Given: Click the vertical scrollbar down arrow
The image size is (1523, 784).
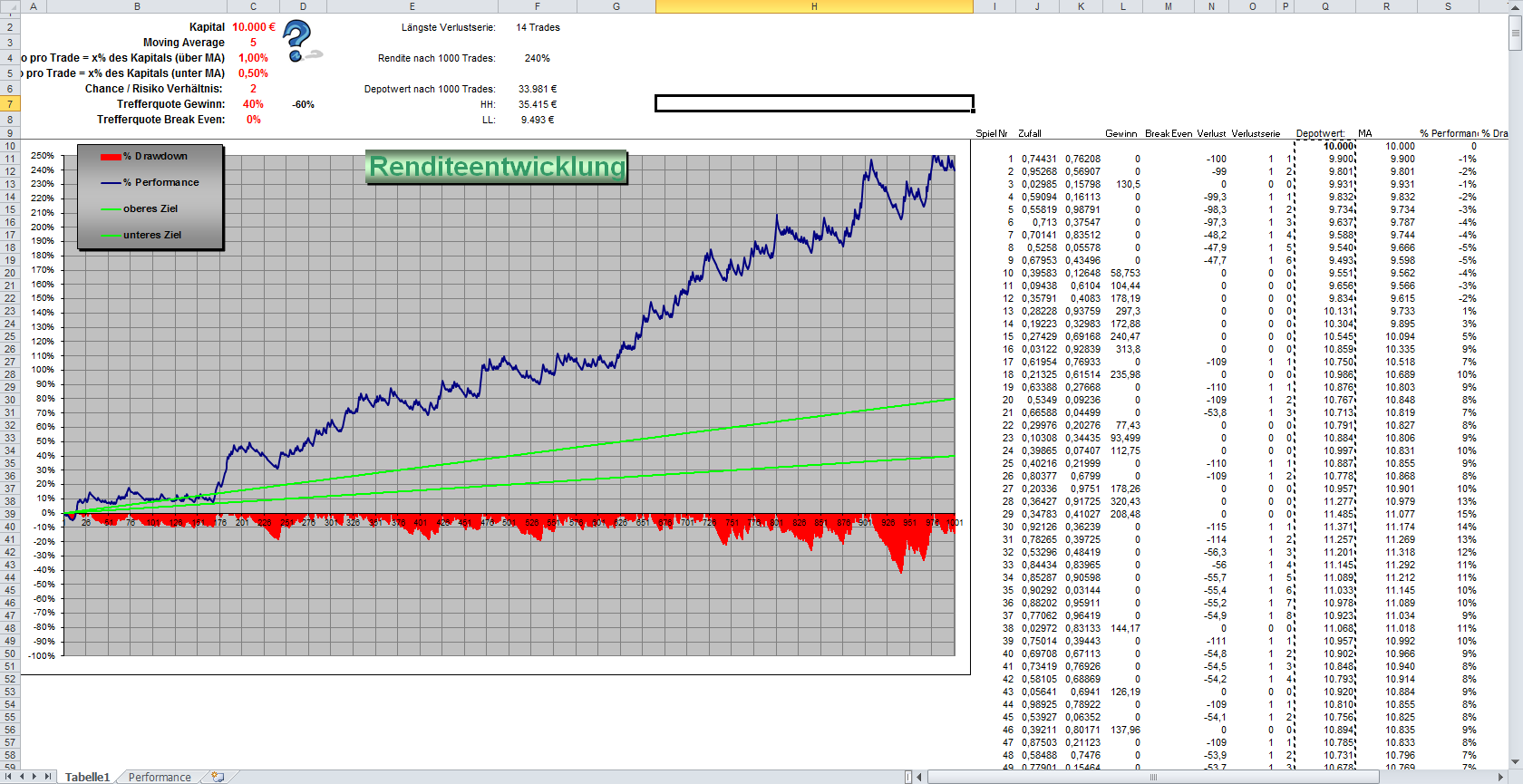Looking at the screenshot, I should pos(1515,763).
